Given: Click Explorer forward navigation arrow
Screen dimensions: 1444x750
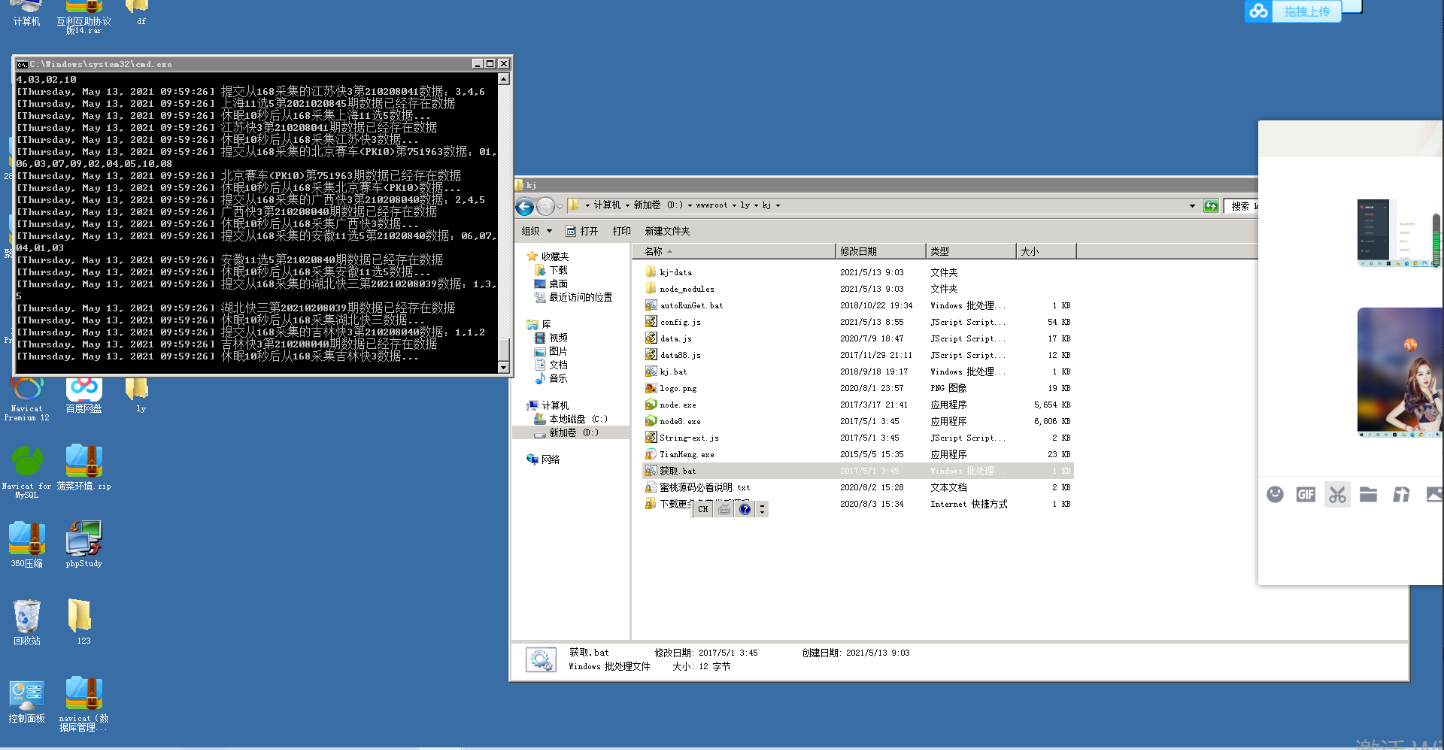Looking at the screenshot, I should tap(546, 206).
